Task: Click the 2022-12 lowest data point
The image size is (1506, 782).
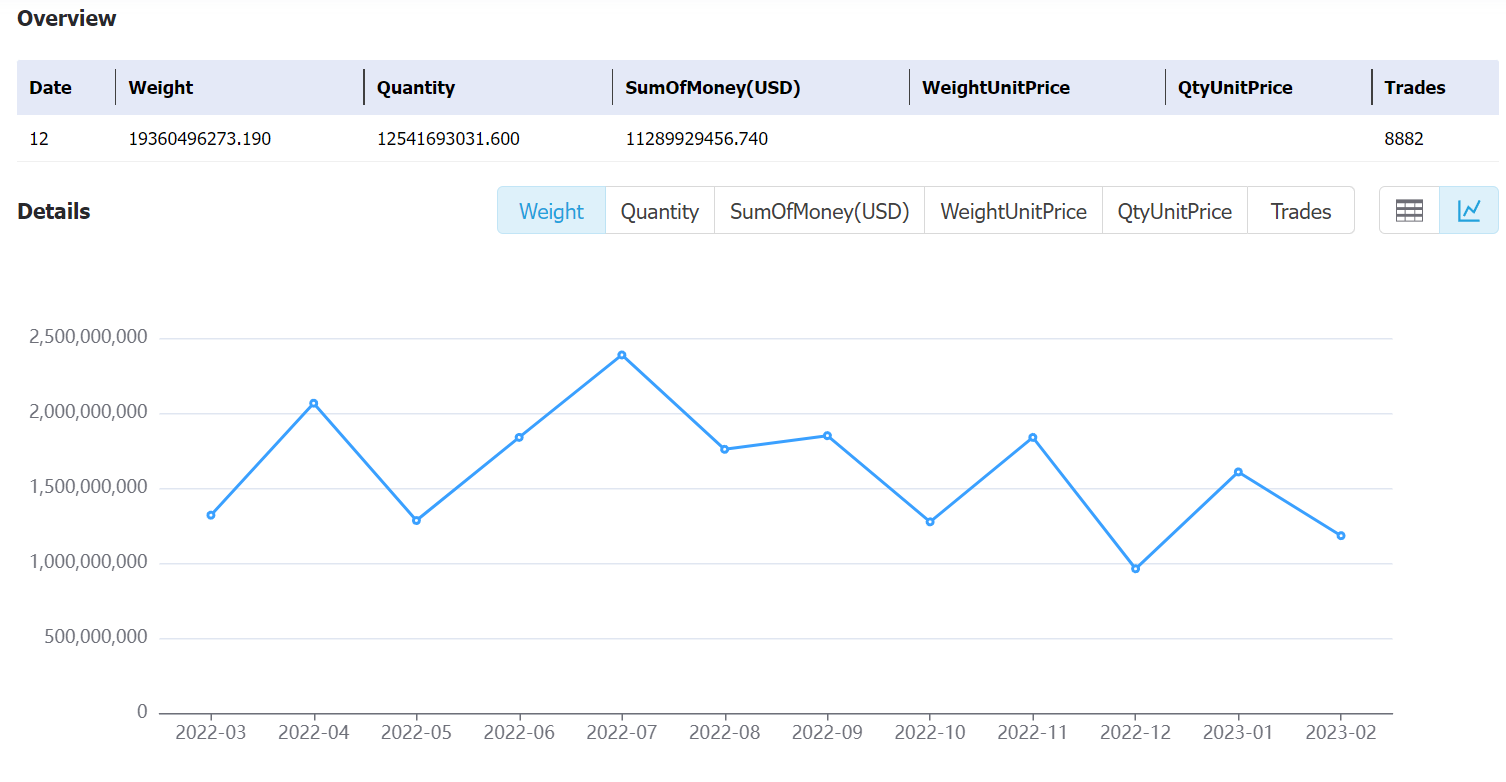Action: point(1135,569)
